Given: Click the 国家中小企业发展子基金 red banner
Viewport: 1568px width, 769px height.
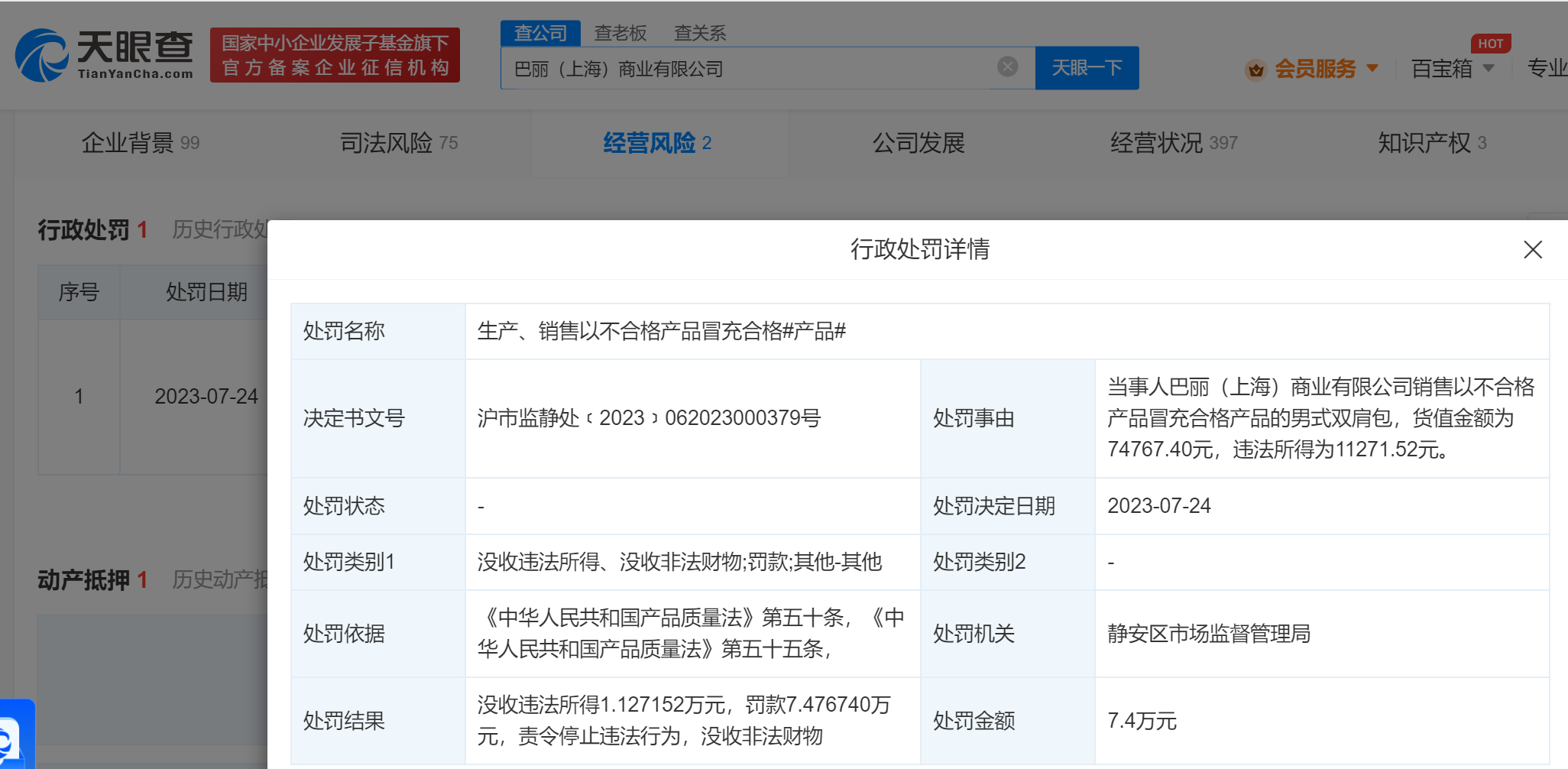Looking at the screenshot, I should [x=335, y=55].
